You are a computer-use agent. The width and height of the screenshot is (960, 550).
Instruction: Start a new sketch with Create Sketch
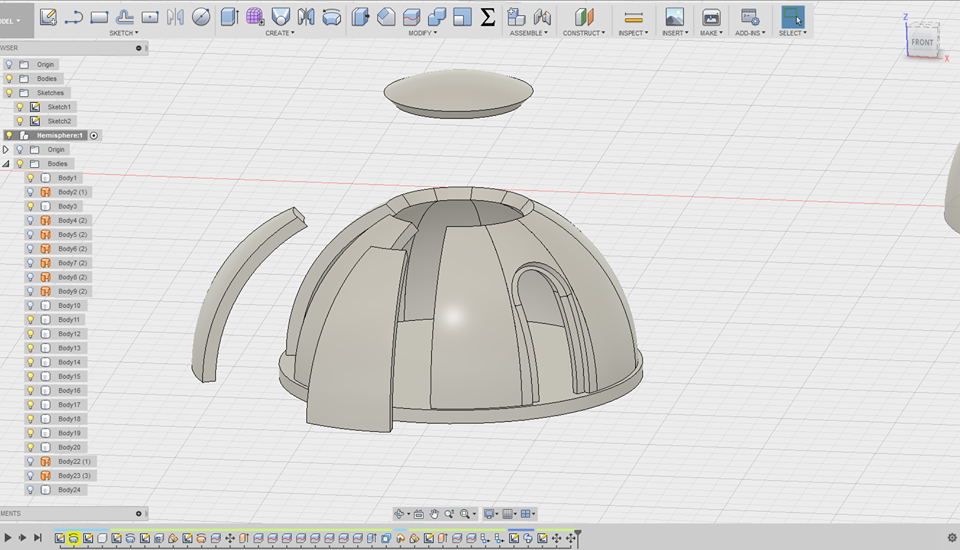coord(48,17)
